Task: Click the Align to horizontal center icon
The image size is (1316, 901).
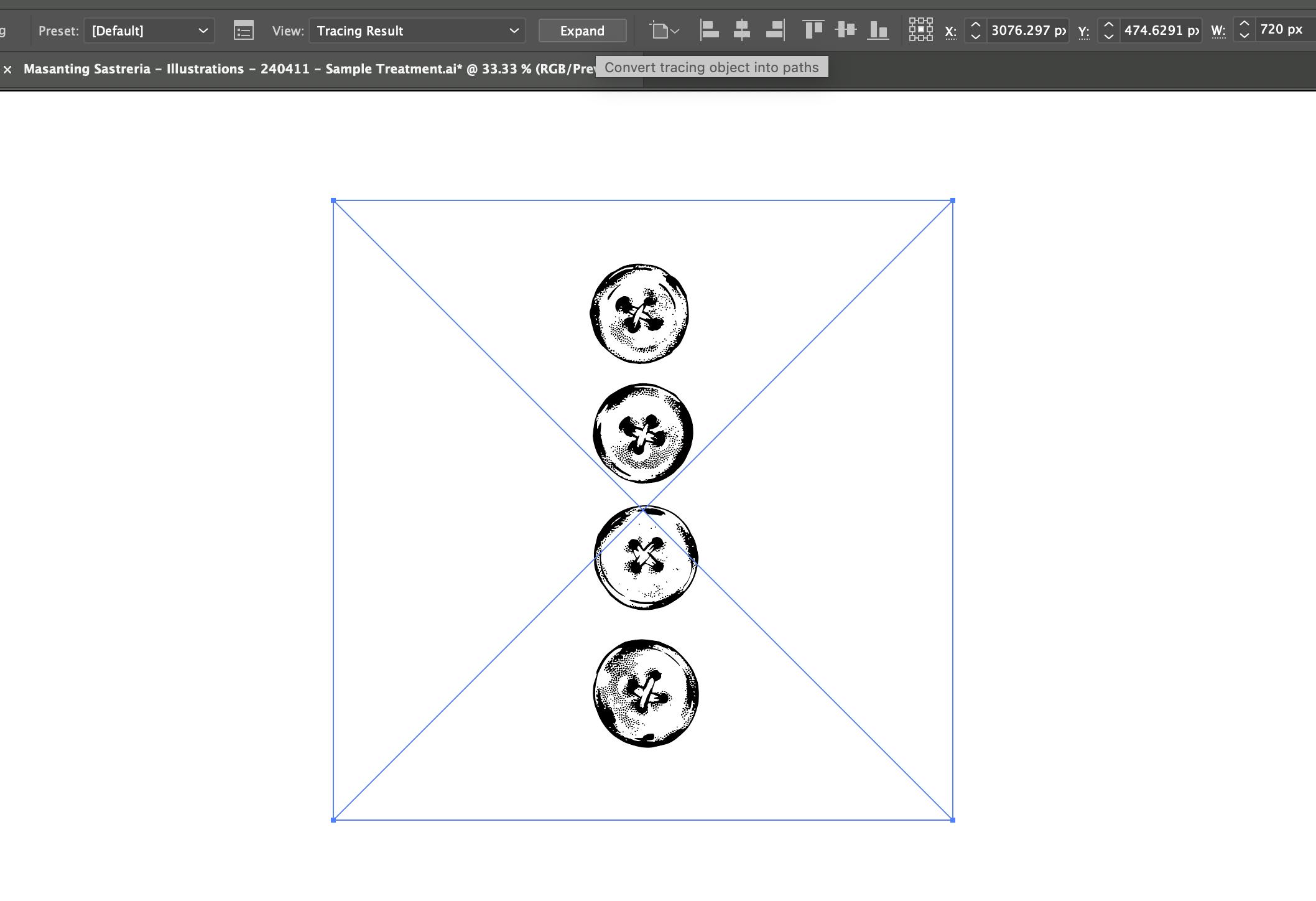Action: [x=743, y=29]
